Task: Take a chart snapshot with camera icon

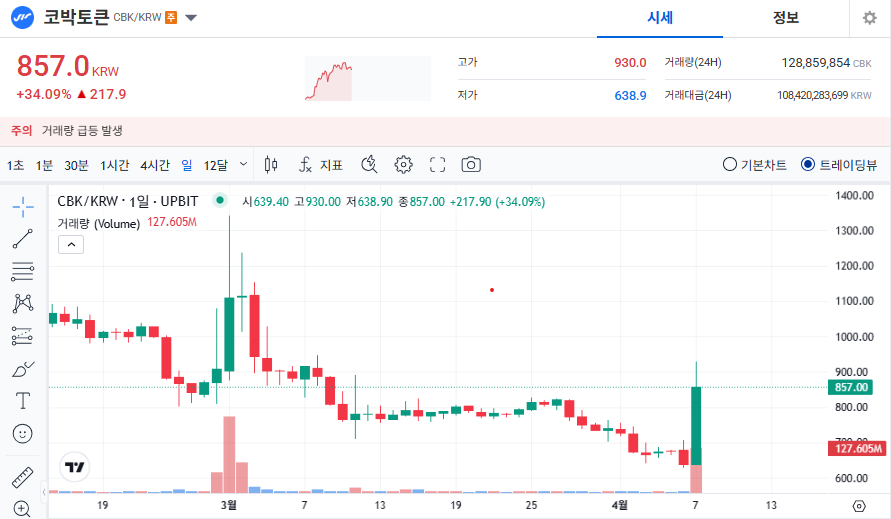Action: (471, 165)
